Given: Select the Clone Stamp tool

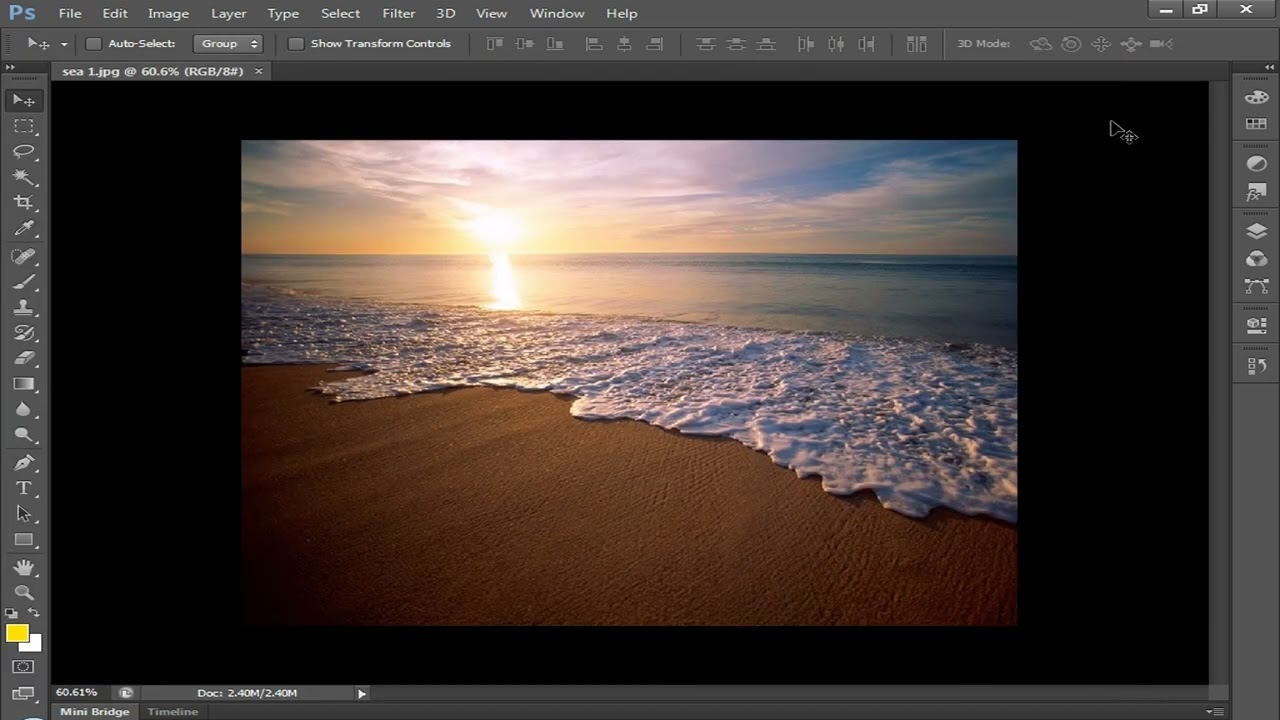Looking at the screenshot, I should pyautogui.click(x=24, y=307).
